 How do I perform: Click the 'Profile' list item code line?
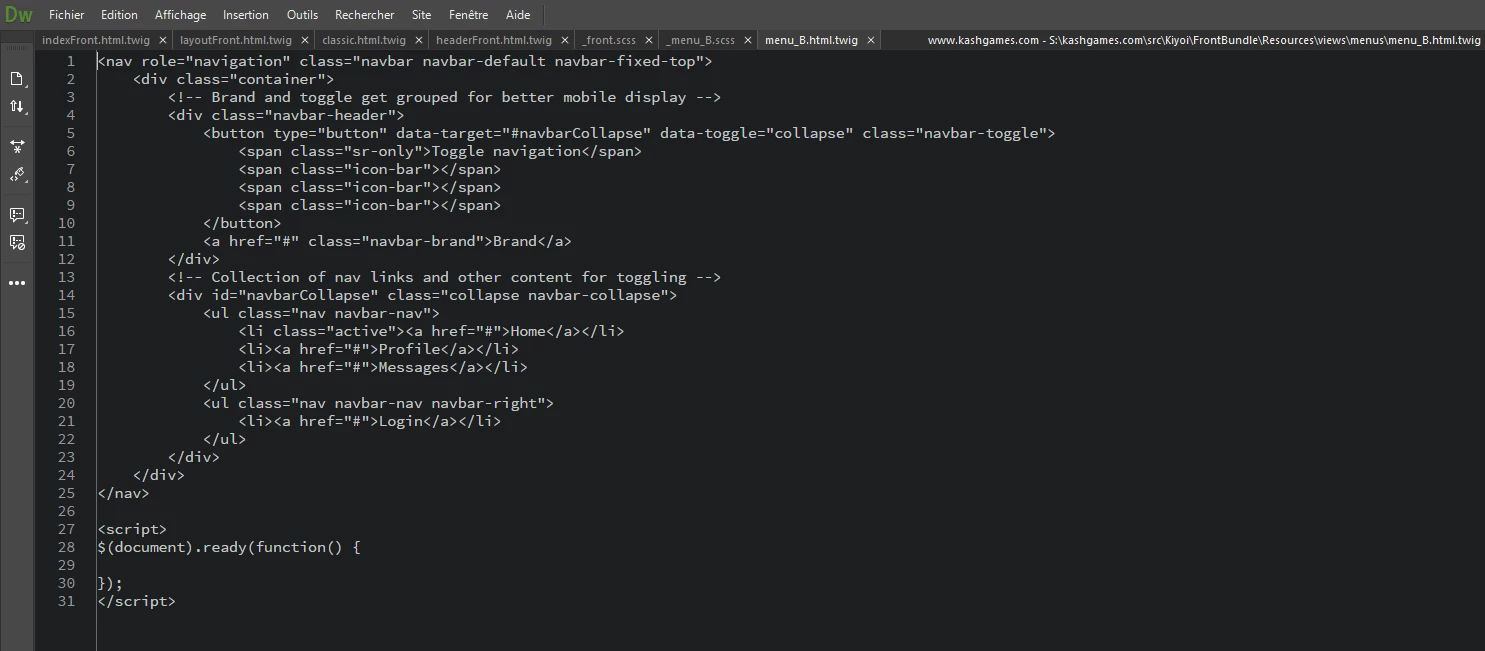tap(378, 349)
